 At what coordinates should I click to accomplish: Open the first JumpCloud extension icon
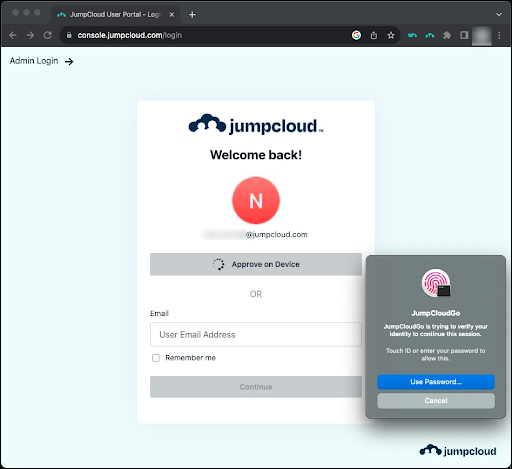412,35
